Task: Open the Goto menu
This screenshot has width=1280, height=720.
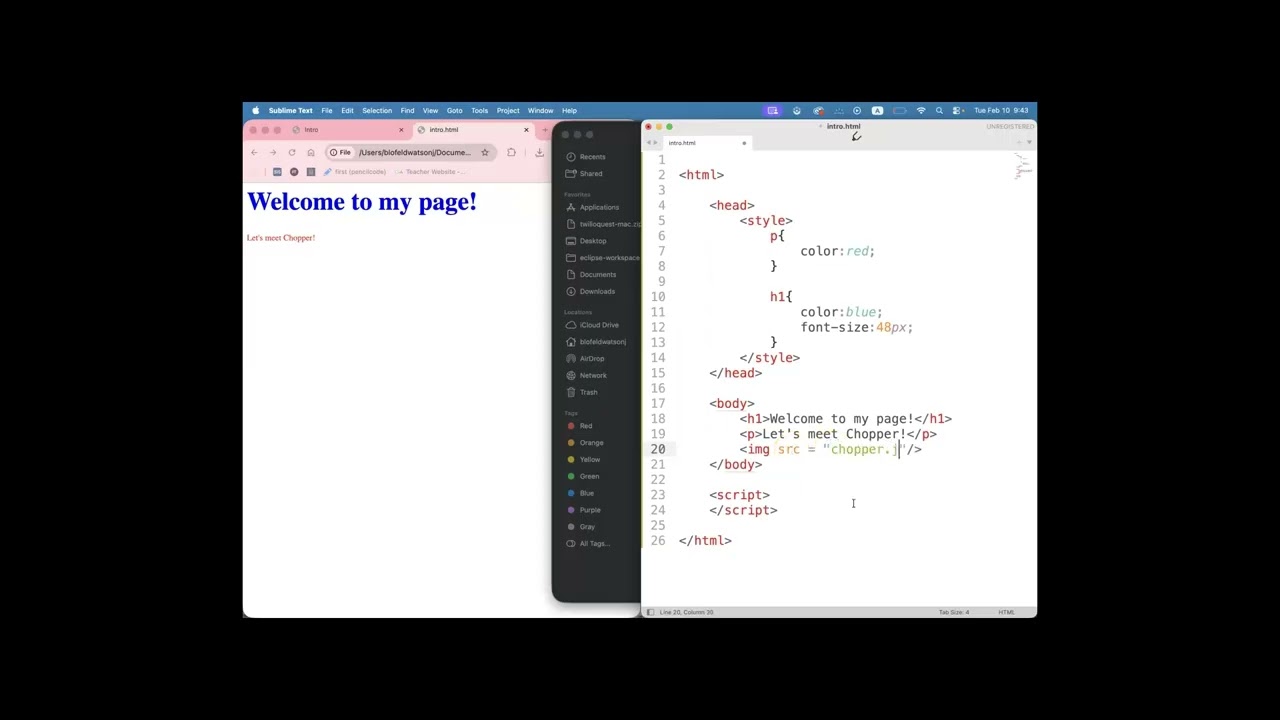Action: pos(455,111)
